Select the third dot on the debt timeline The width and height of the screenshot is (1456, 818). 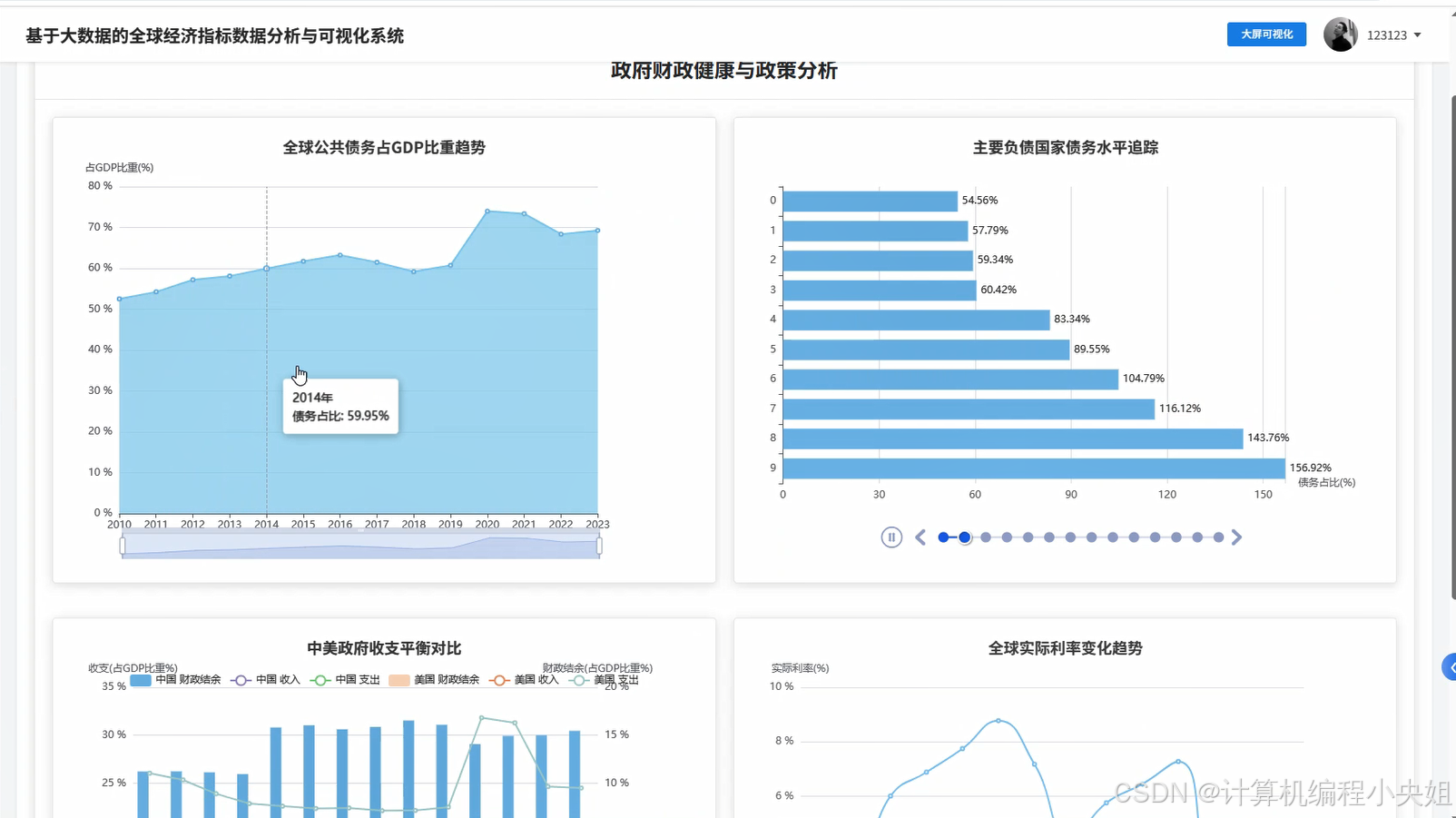tap(986, 537)
